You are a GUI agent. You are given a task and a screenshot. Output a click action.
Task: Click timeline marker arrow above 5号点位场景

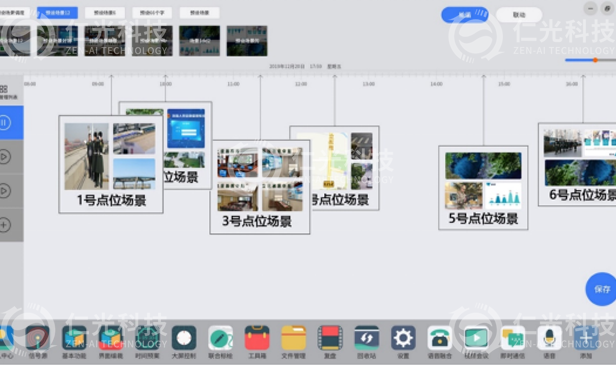click(484, 77)
